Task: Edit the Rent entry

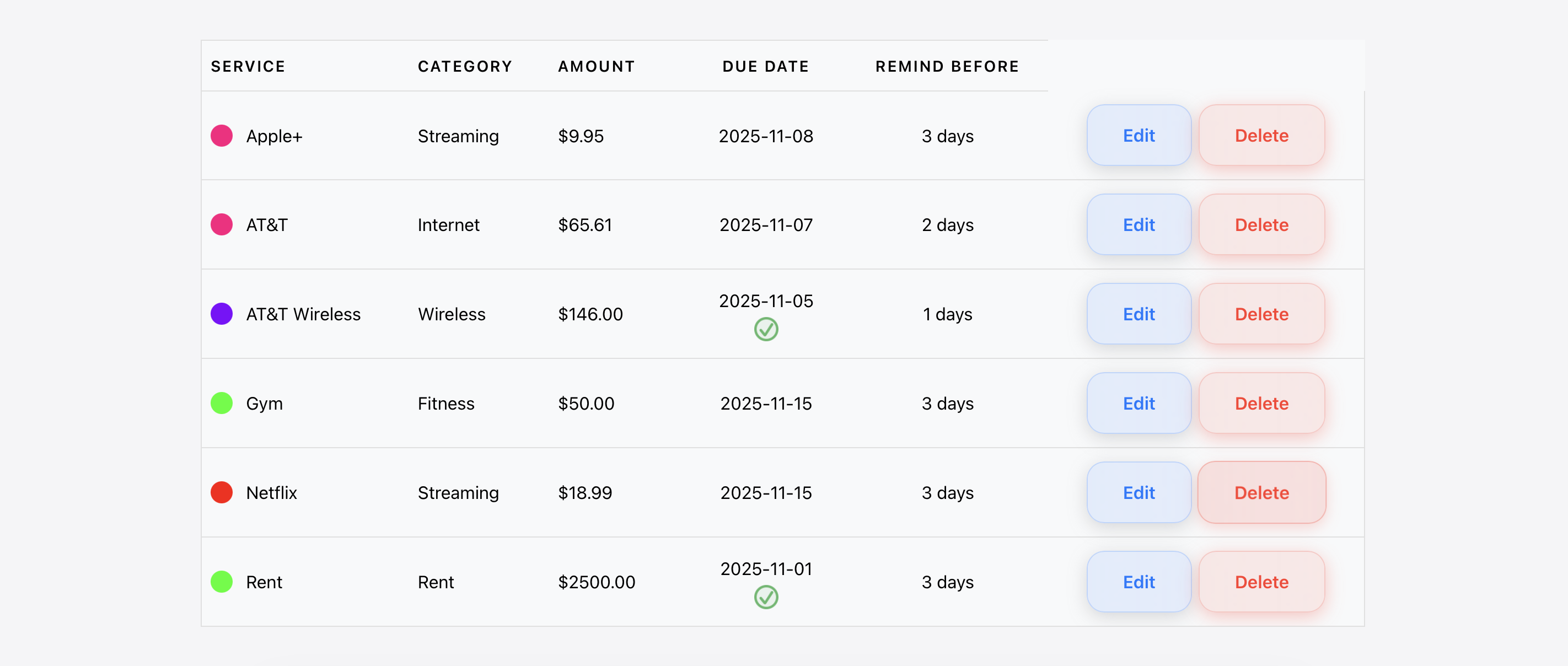Action: 1139,582
